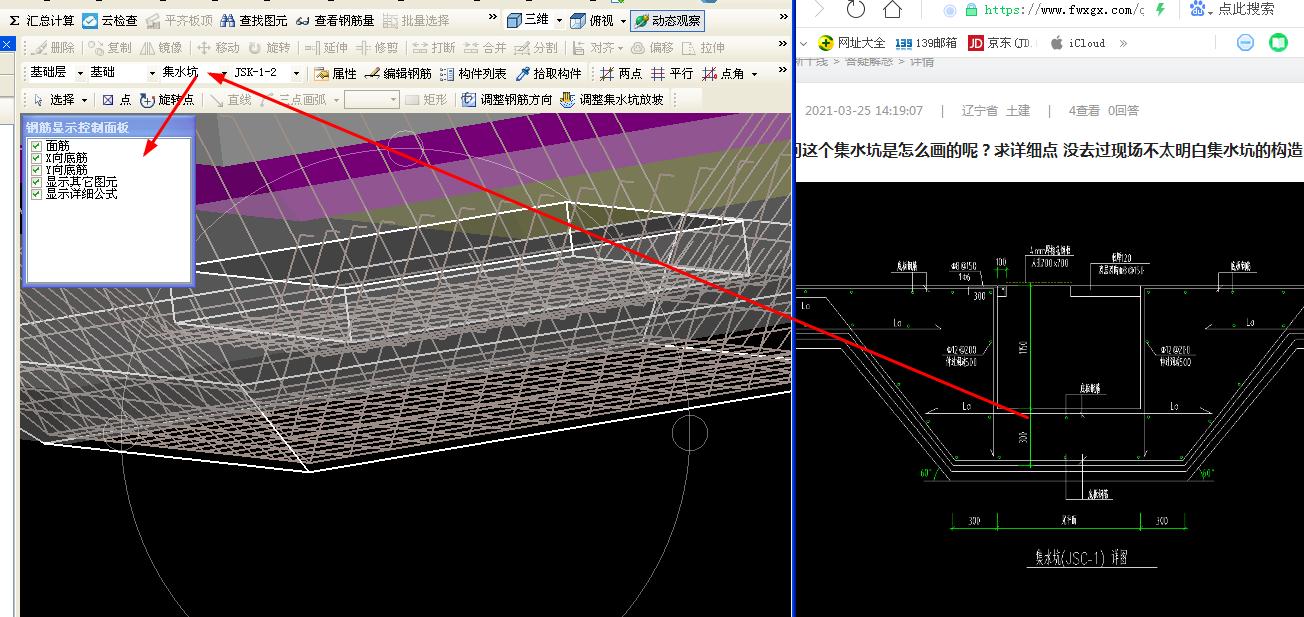Go forward in browser history
This screenshot has width=1304, height=617.
point(820,10)
